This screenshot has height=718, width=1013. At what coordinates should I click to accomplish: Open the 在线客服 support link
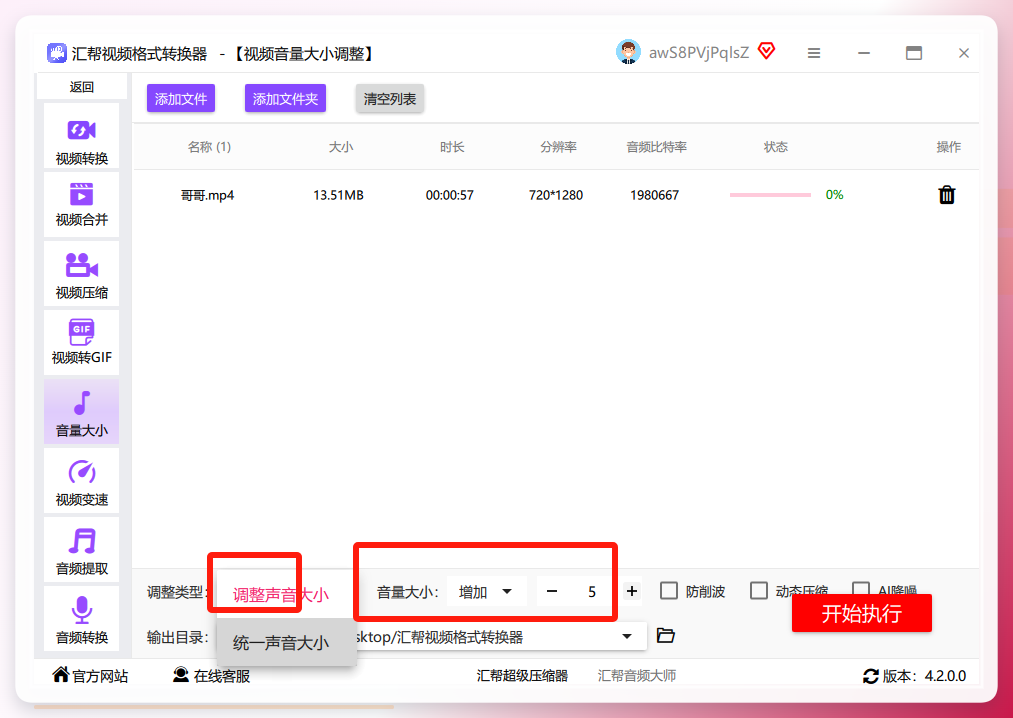coord(211,676)
